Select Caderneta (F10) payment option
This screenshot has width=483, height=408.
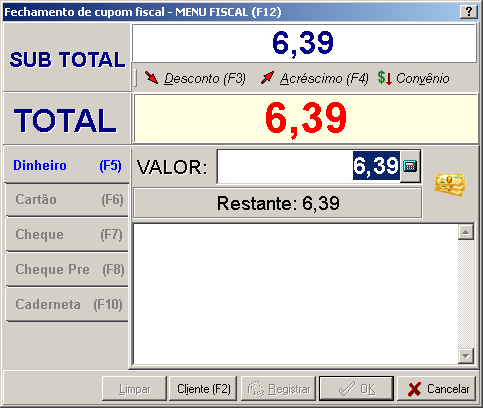67,304
